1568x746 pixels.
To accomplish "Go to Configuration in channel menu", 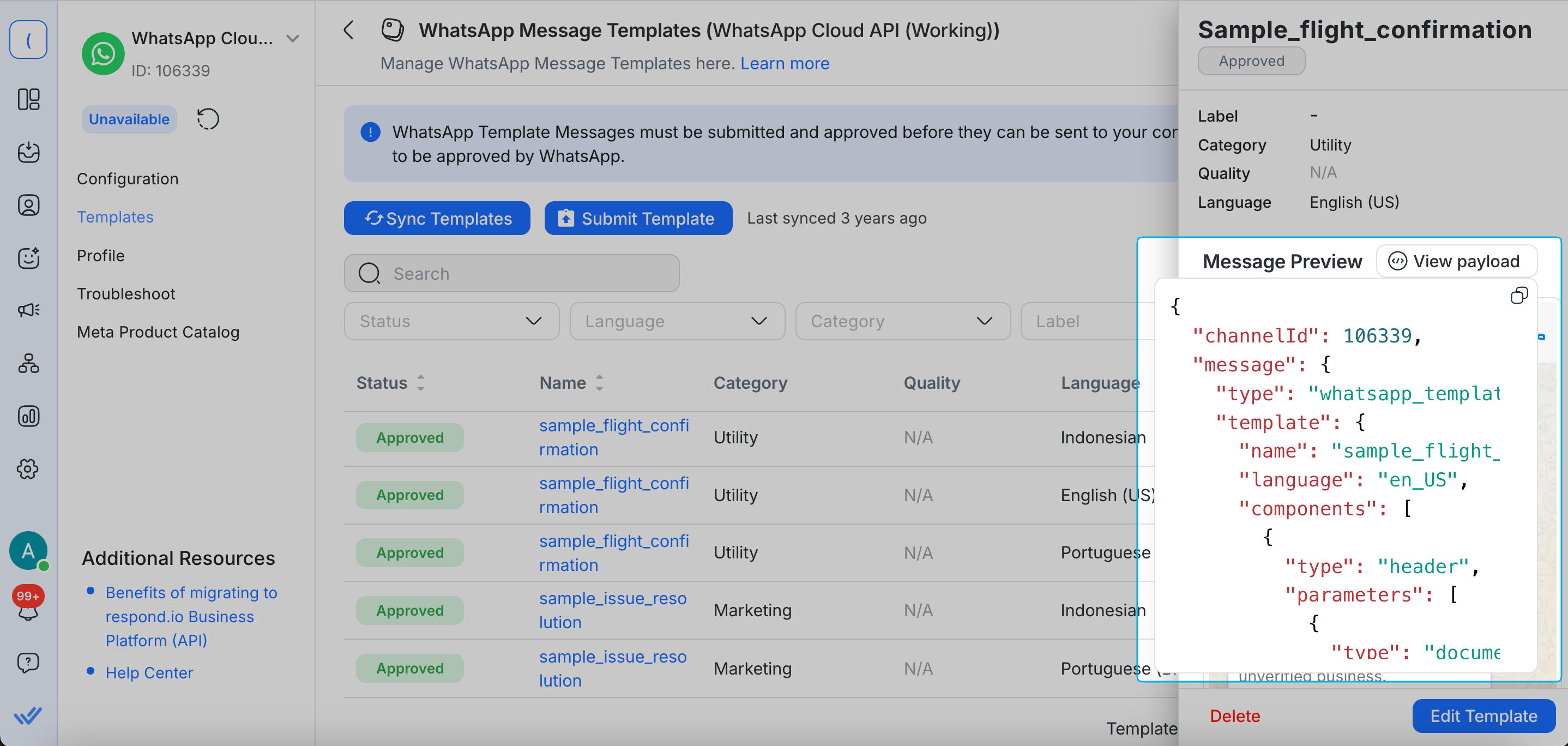I will tap(128, 179).
